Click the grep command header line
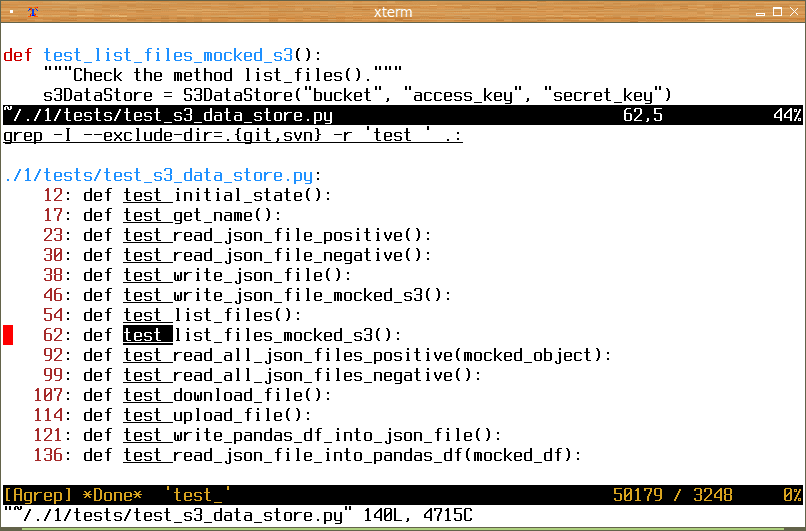The height and width of the screenshot is (531, 806). tap(233, 135)
